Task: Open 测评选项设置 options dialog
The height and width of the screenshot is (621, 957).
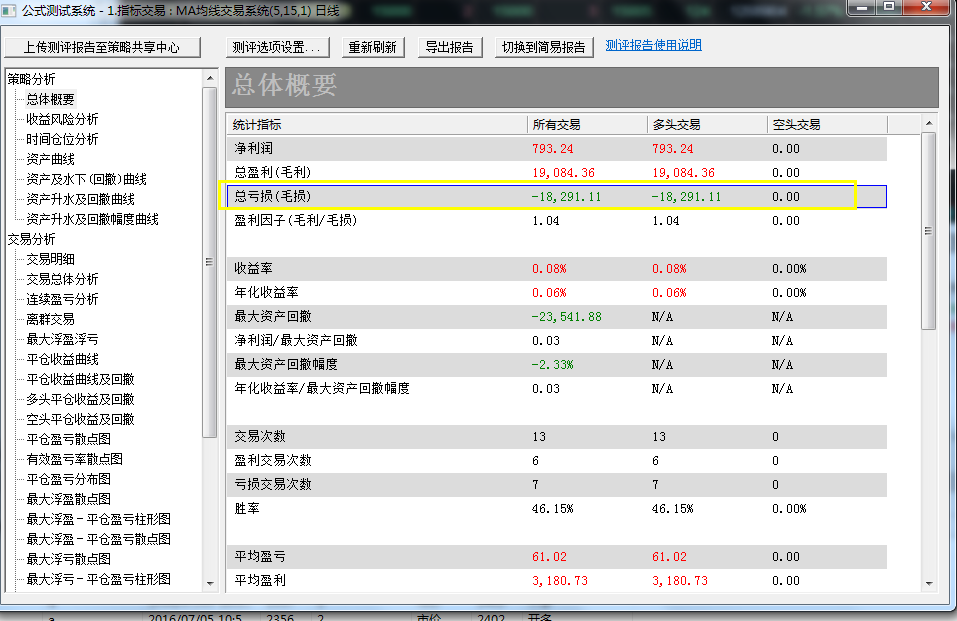Action: (x=275, y=47)
